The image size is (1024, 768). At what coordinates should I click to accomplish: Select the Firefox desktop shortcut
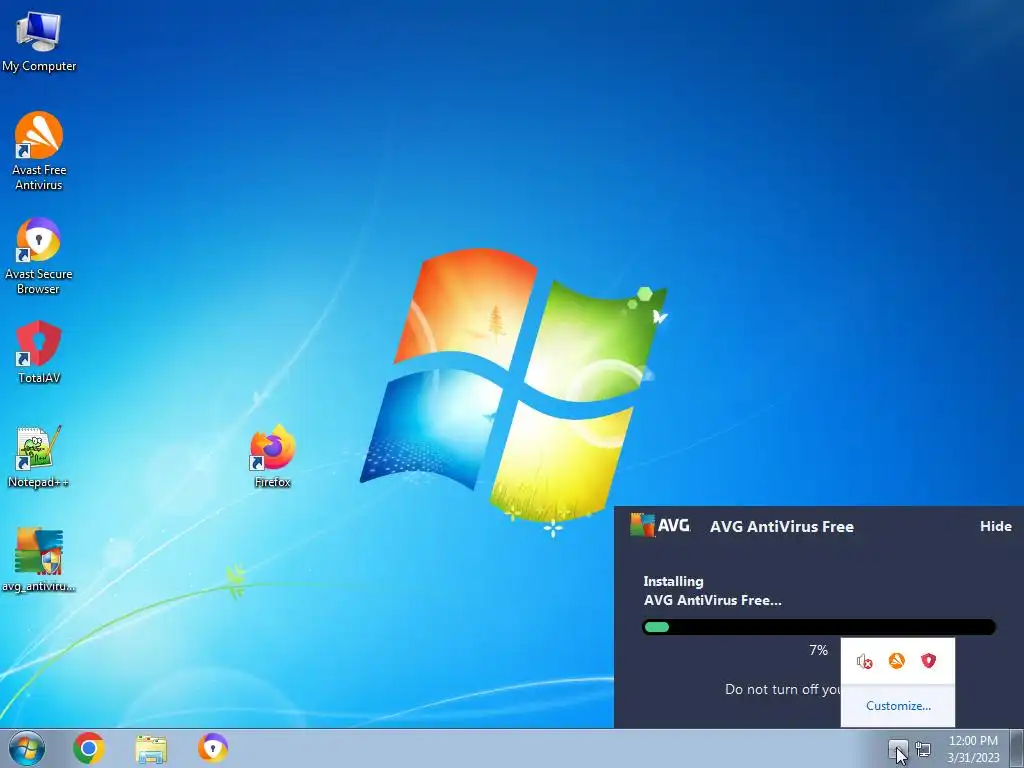tap(272, 456)
